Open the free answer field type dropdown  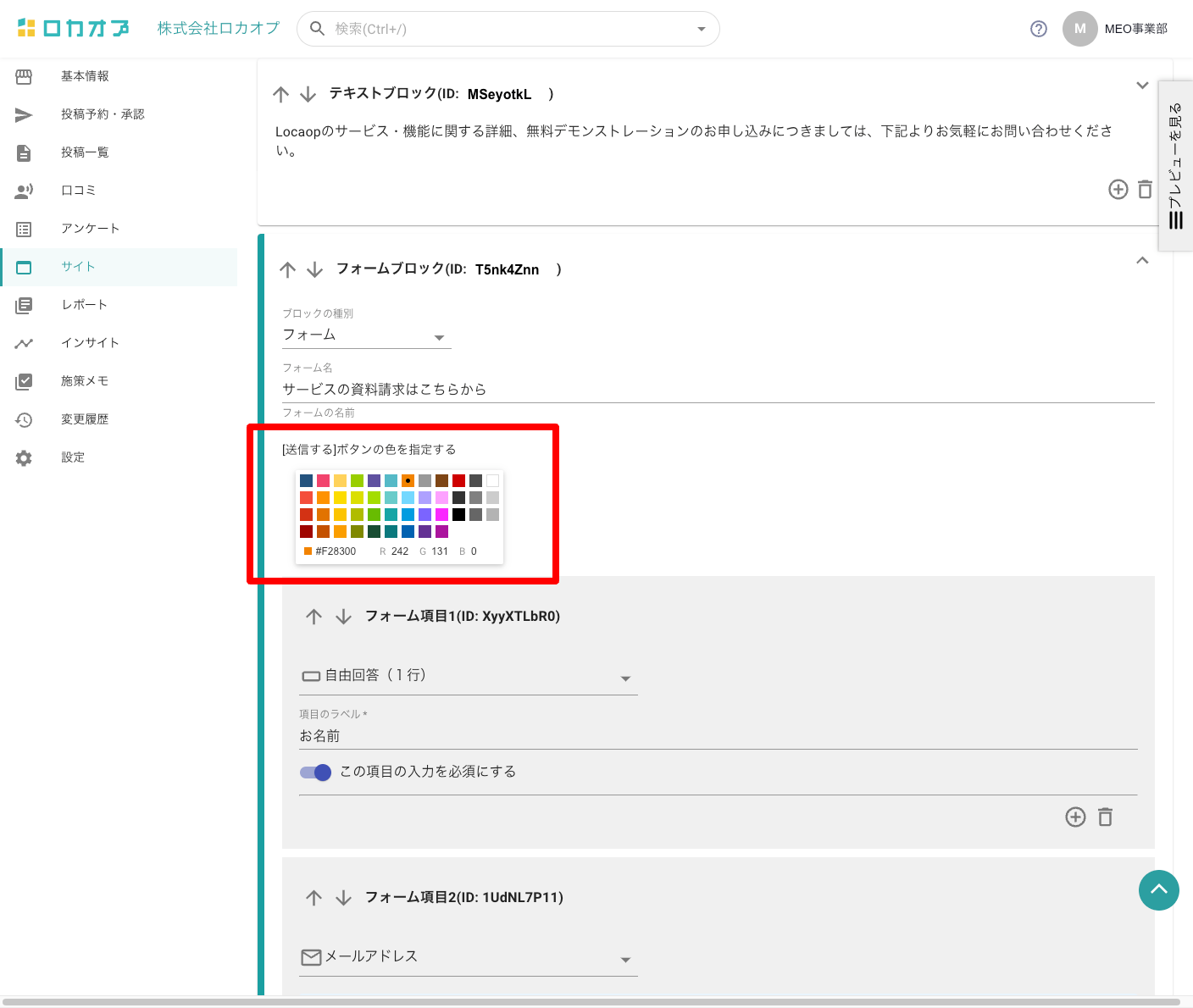468,676
